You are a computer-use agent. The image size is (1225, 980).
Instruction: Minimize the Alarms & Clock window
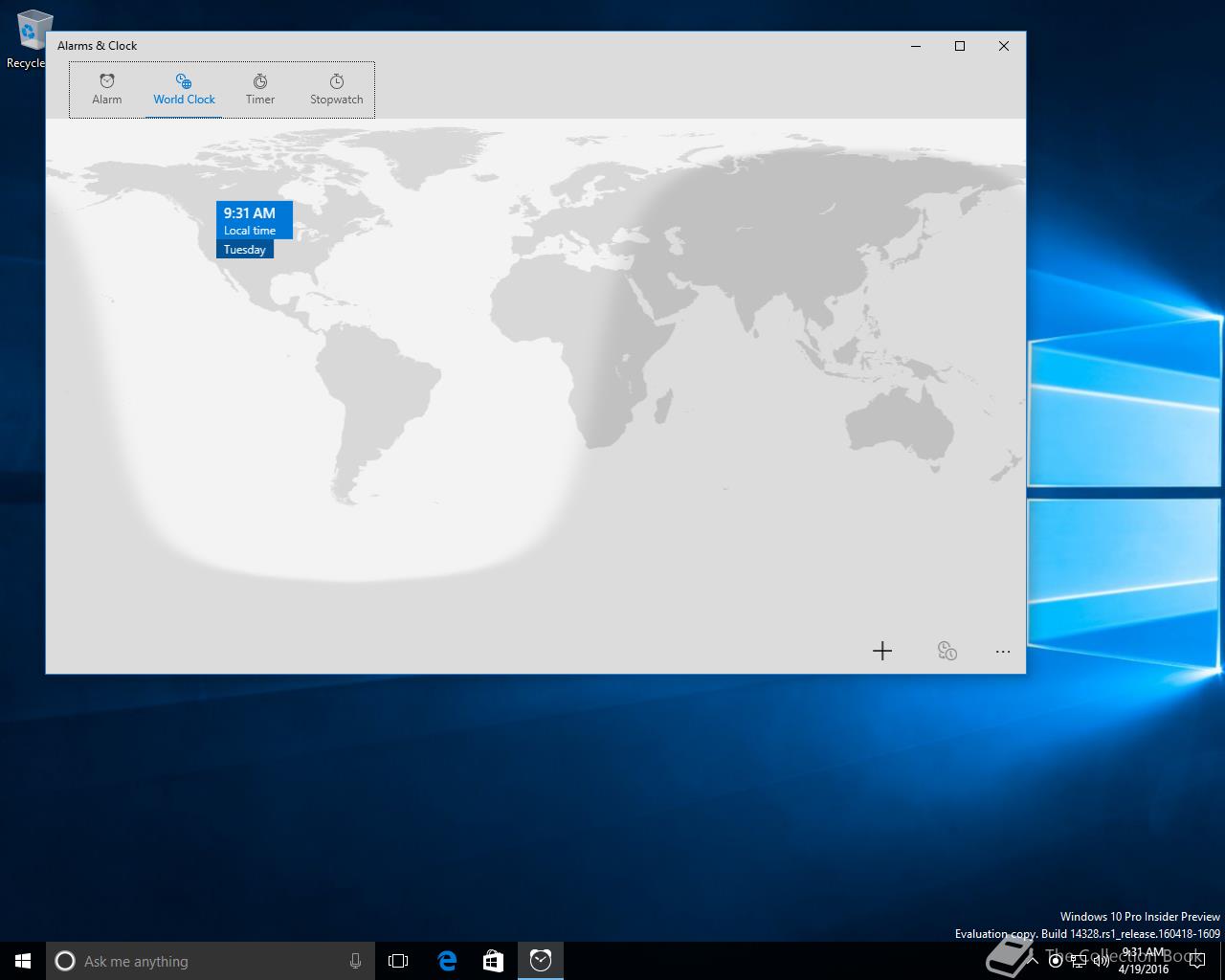point(916,46)
